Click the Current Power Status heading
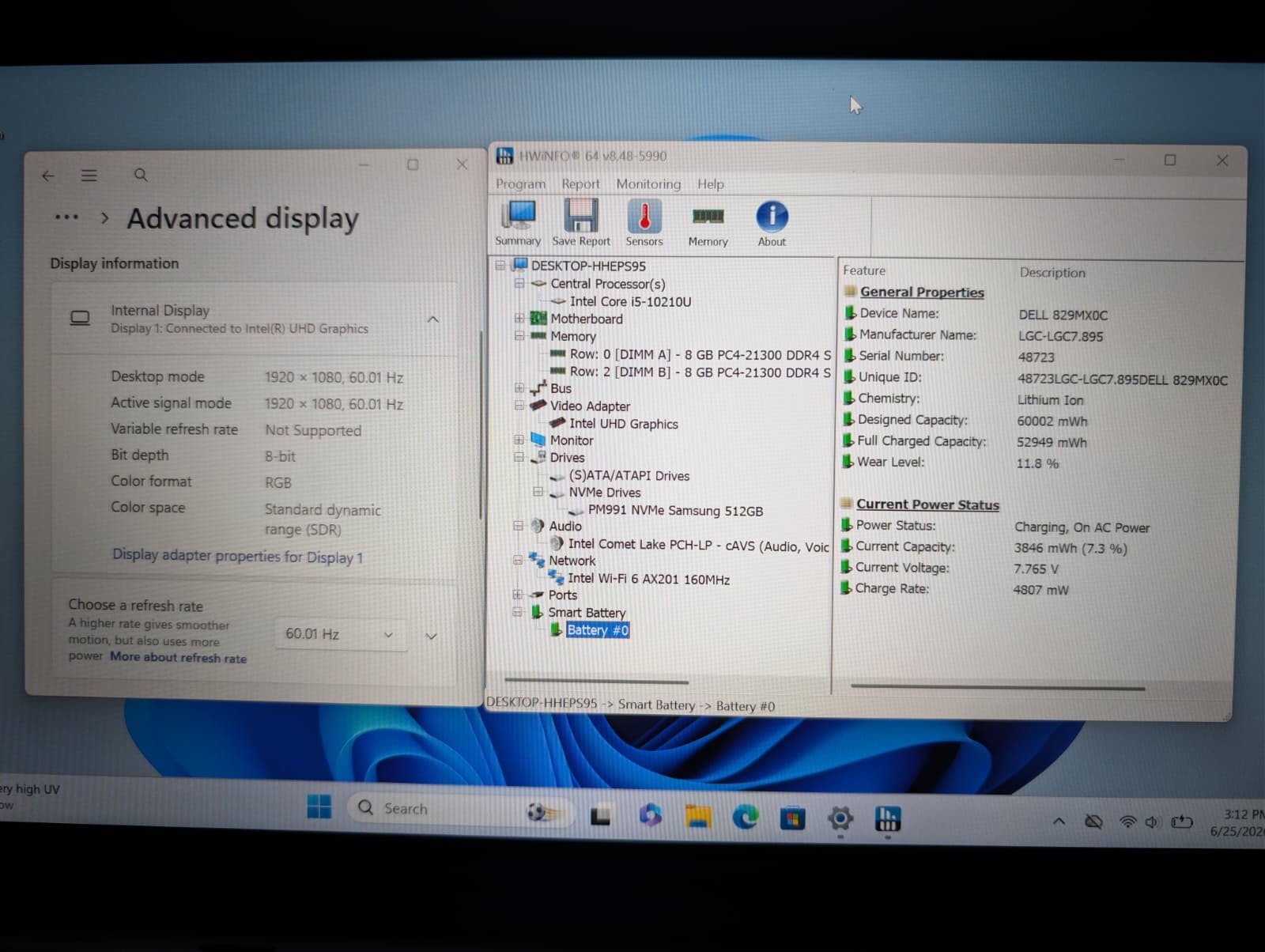Screen dimensions: 1265x952 click(927, 504)
